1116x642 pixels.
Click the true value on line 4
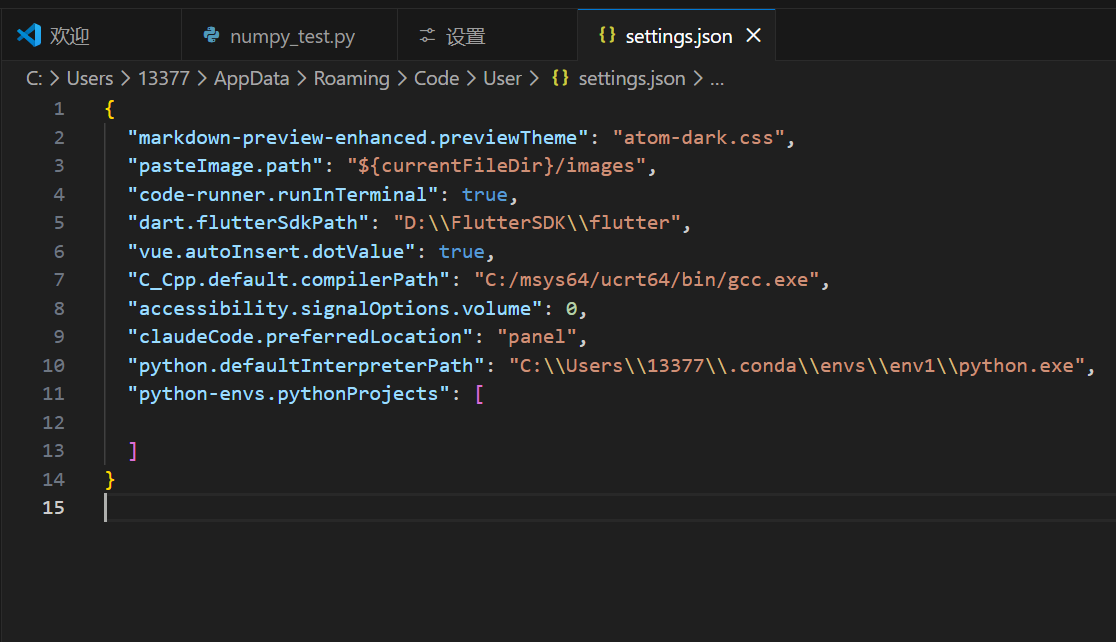[x=485, y=194]
